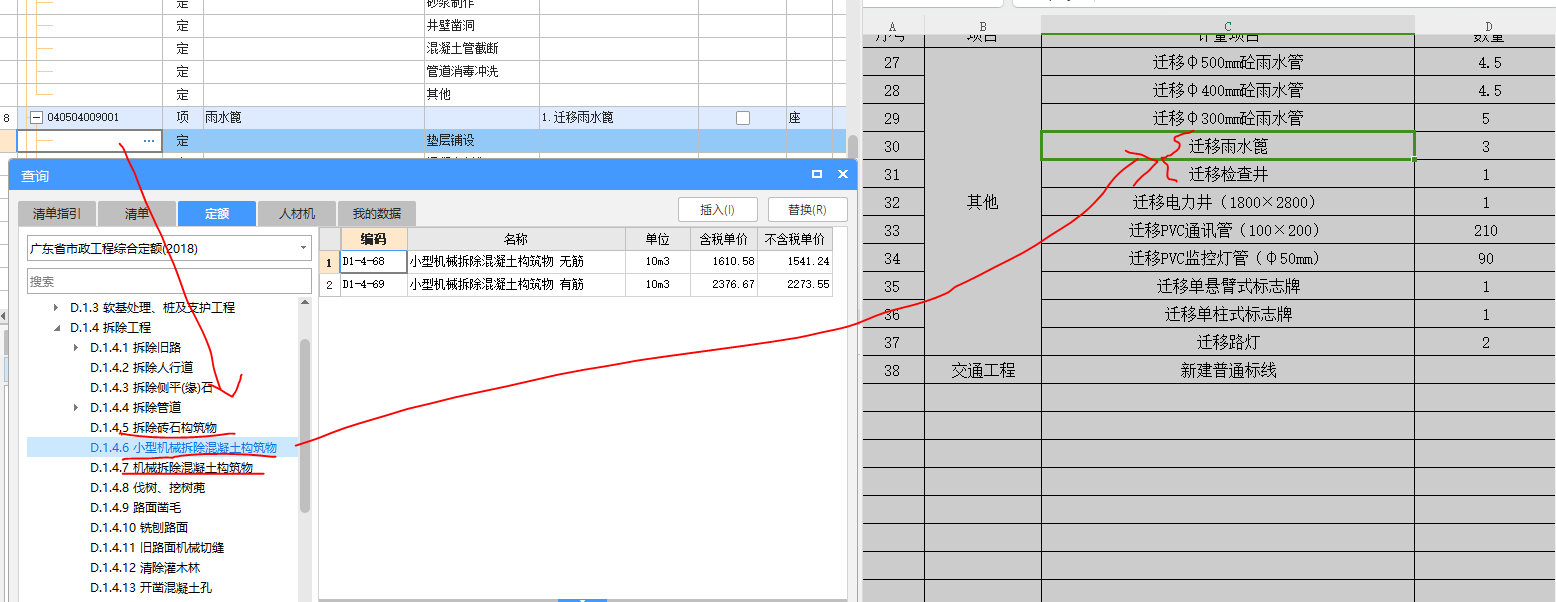This screenshot has height=602, width=1556.
Task: Select spreadsheet row header 32
Action: coord(892,202)
